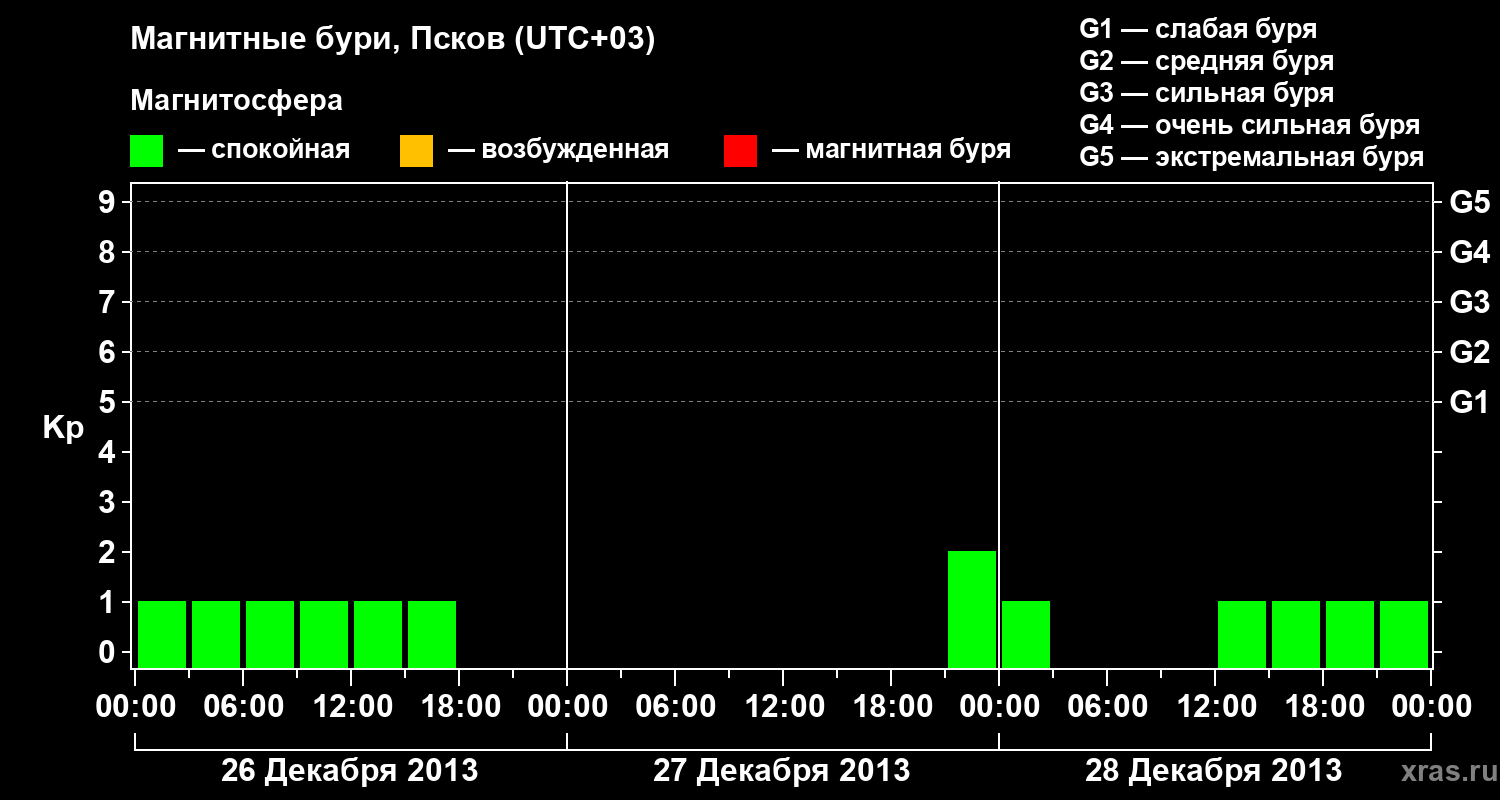Click 'G3 — сильная буря' description
The width and height of the screenshot is (1500, 800).
[1207, 93]
